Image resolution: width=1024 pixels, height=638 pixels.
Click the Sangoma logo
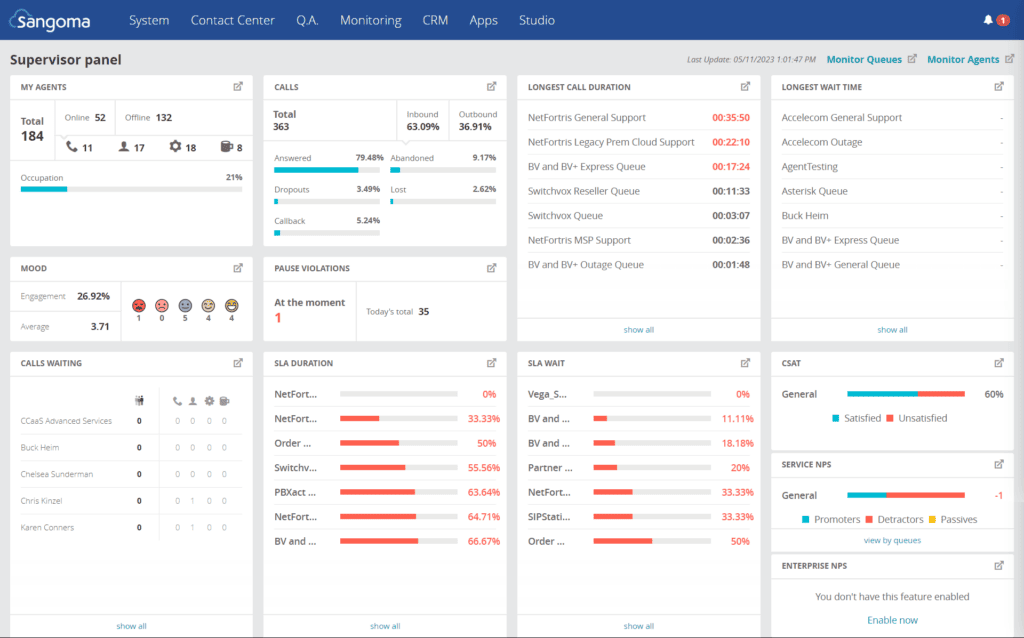coord(50,20)
